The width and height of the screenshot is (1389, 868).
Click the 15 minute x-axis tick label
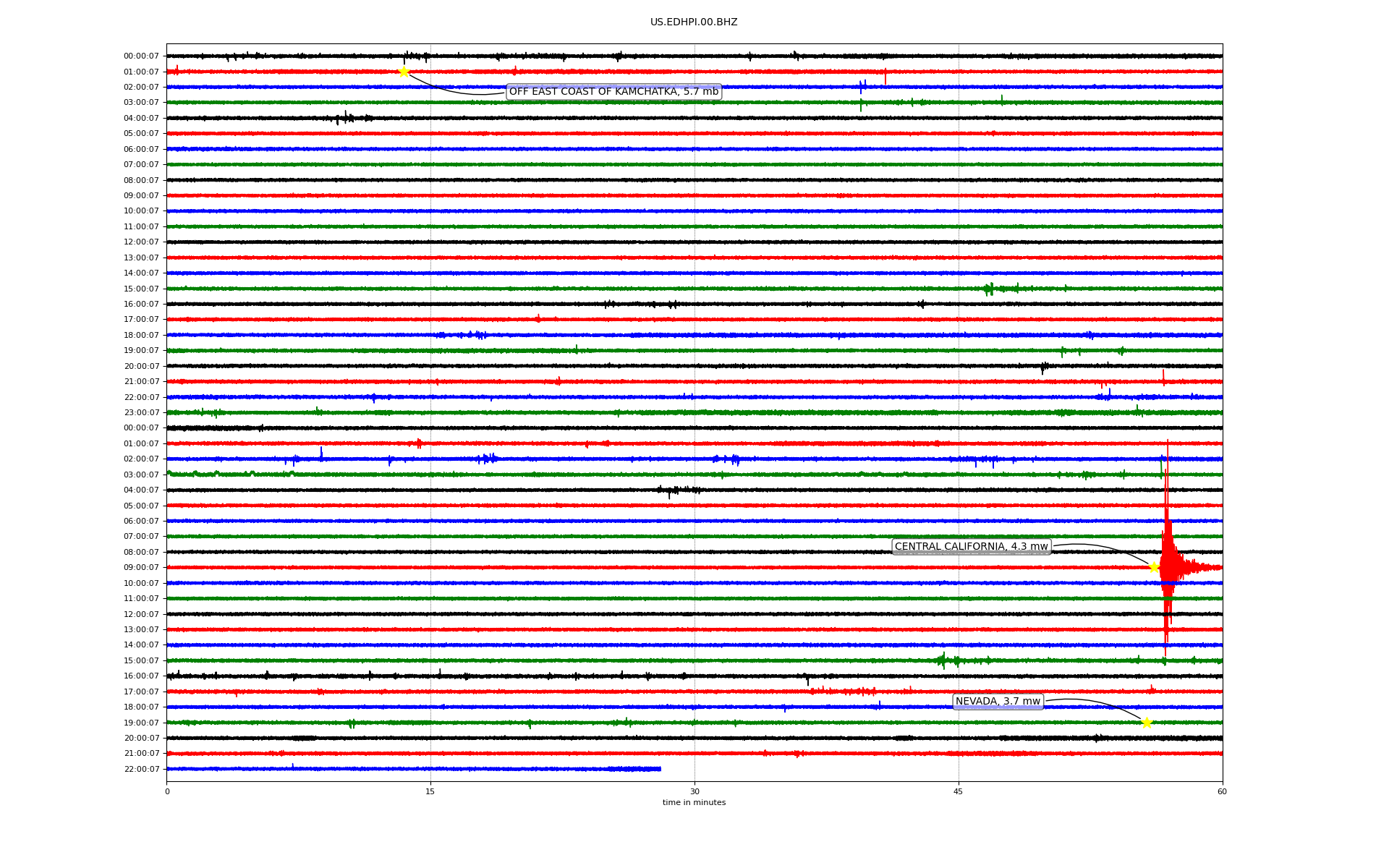(430, 791)
